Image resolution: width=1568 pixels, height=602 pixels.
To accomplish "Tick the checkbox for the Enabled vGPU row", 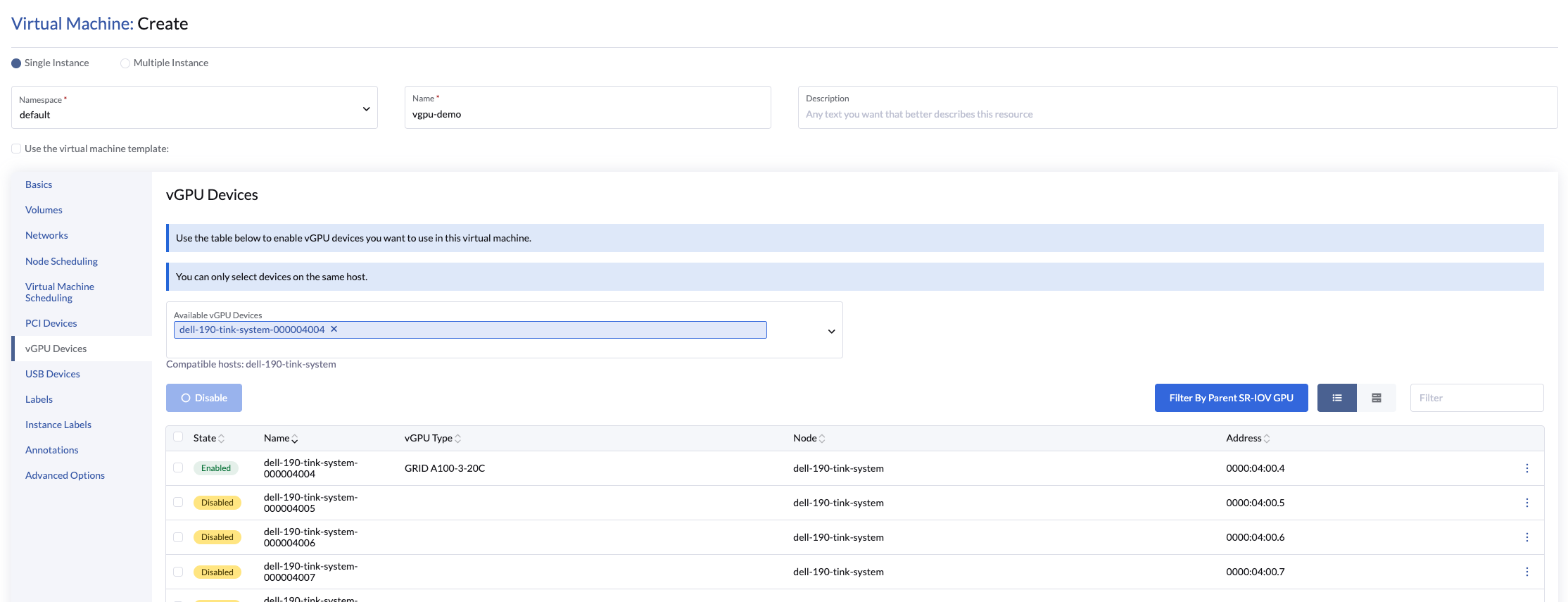I will click(178, 468).
